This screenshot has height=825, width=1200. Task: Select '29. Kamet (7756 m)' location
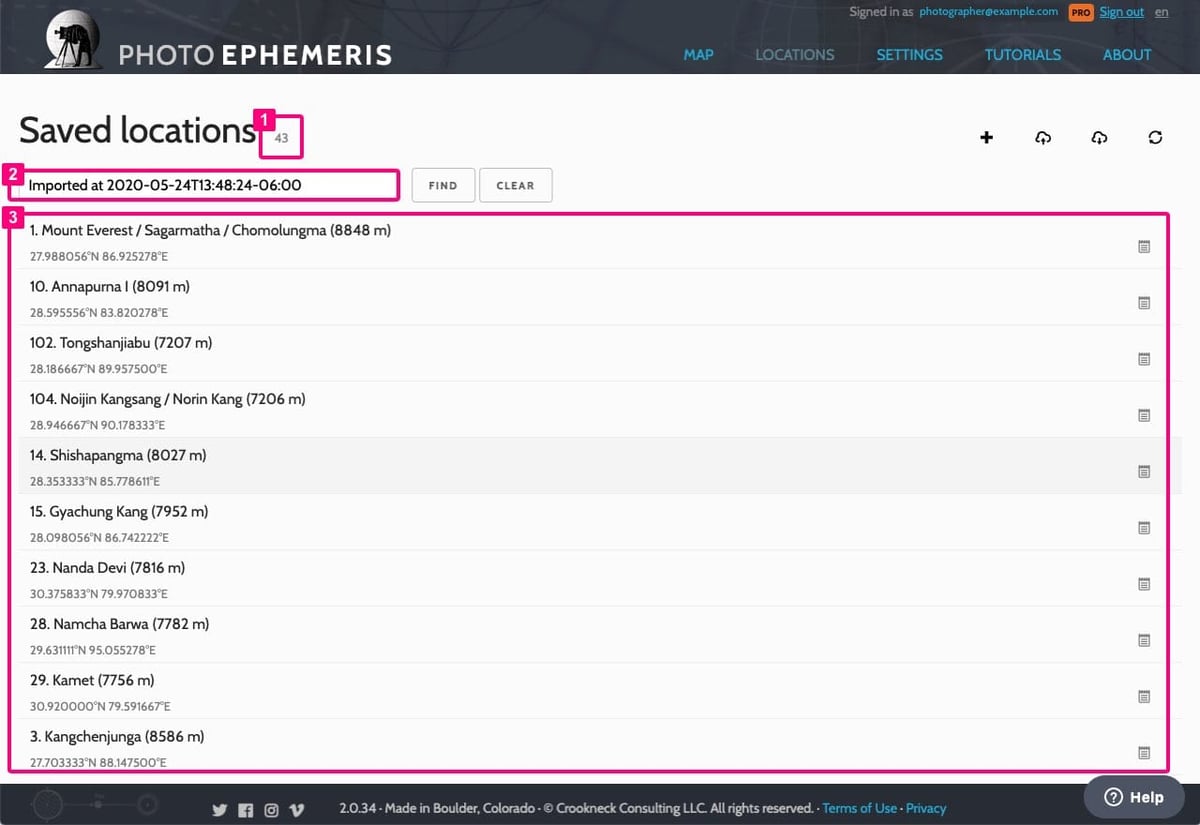pyautogui.click(x=92, y=680)
